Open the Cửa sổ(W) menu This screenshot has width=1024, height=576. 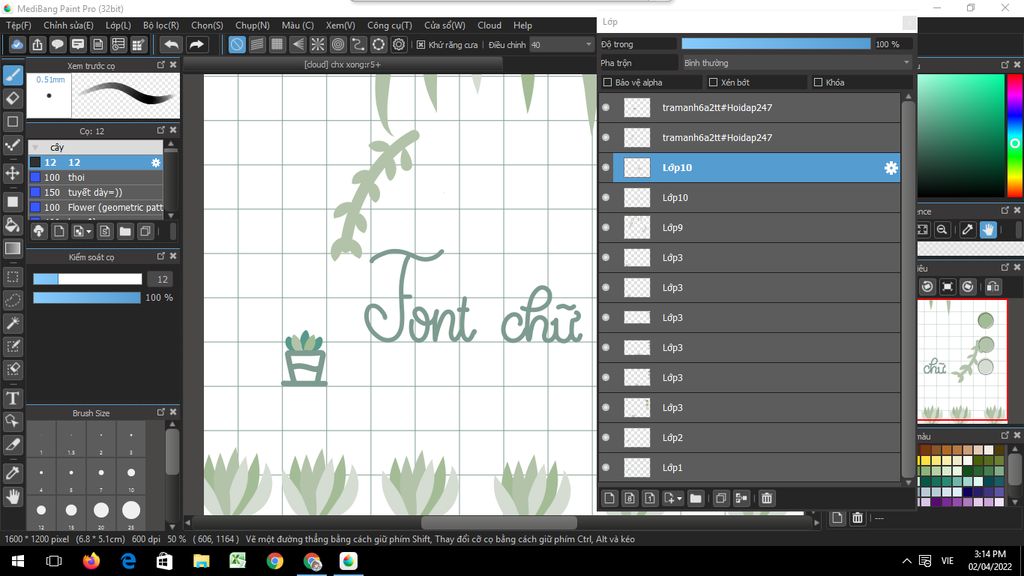(444, 25)
